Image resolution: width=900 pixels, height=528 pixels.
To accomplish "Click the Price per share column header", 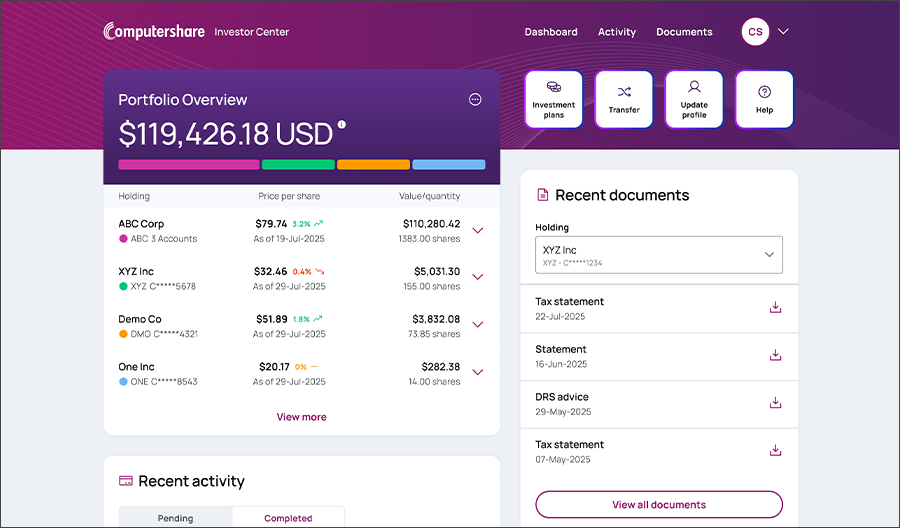I will (x=289, y=196).
